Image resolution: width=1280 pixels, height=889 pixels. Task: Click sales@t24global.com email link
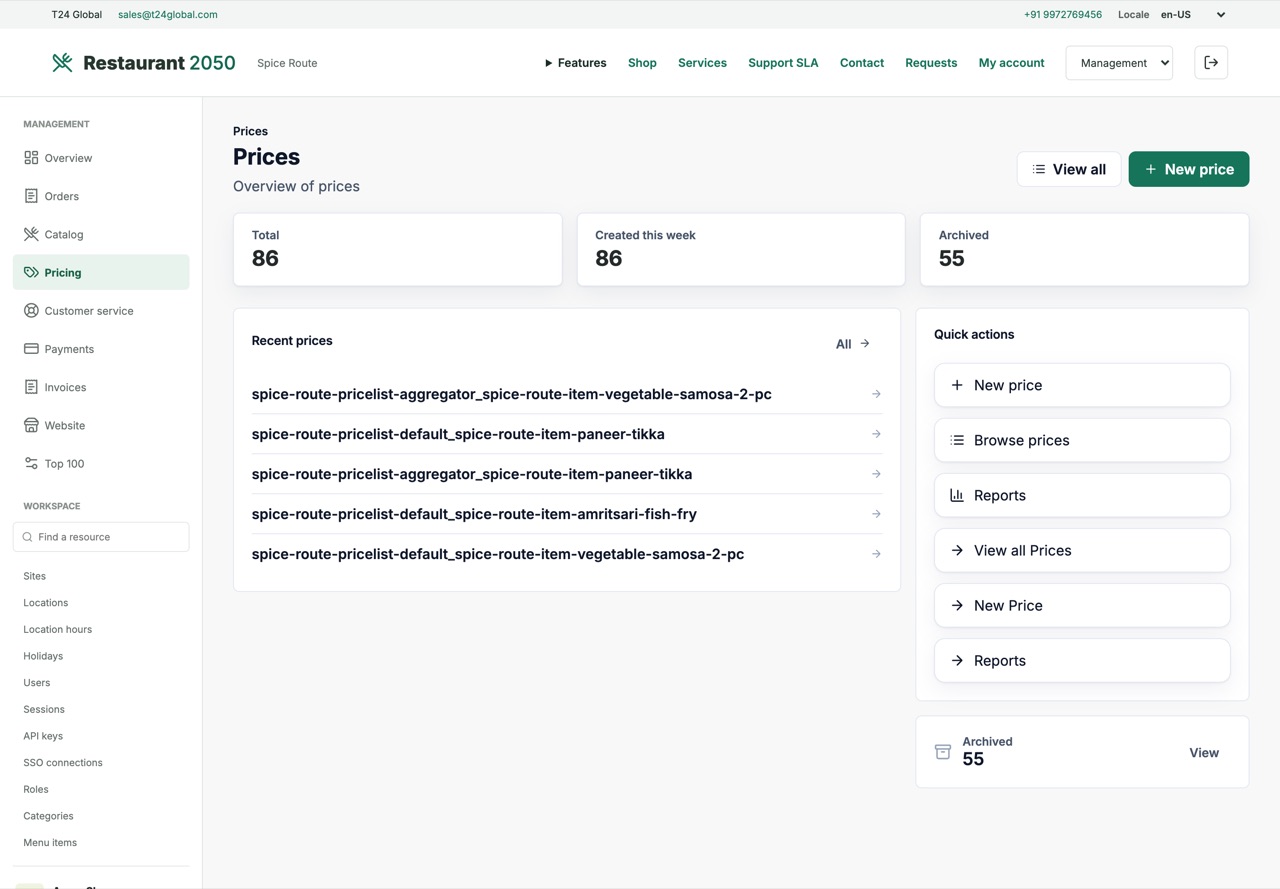(168, 15)
